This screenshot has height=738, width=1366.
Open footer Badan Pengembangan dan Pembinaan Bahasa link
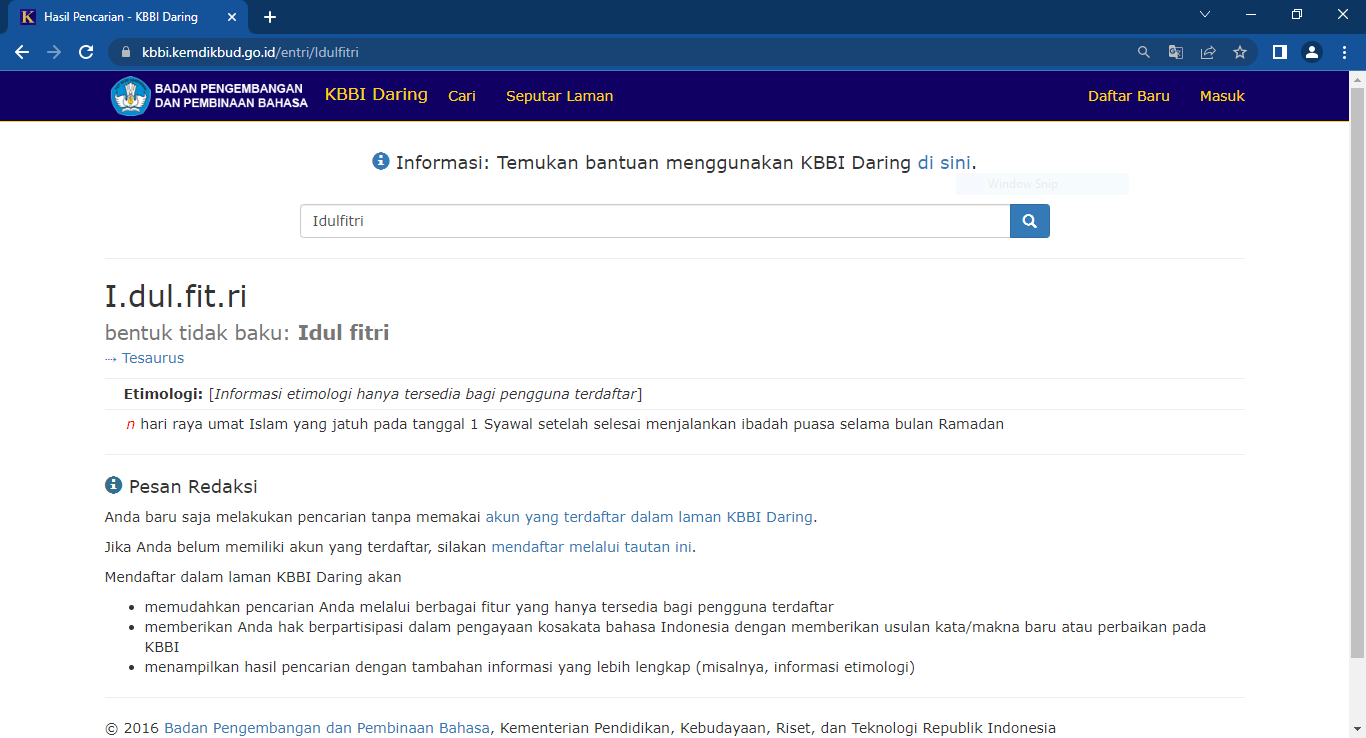(327, 728)
